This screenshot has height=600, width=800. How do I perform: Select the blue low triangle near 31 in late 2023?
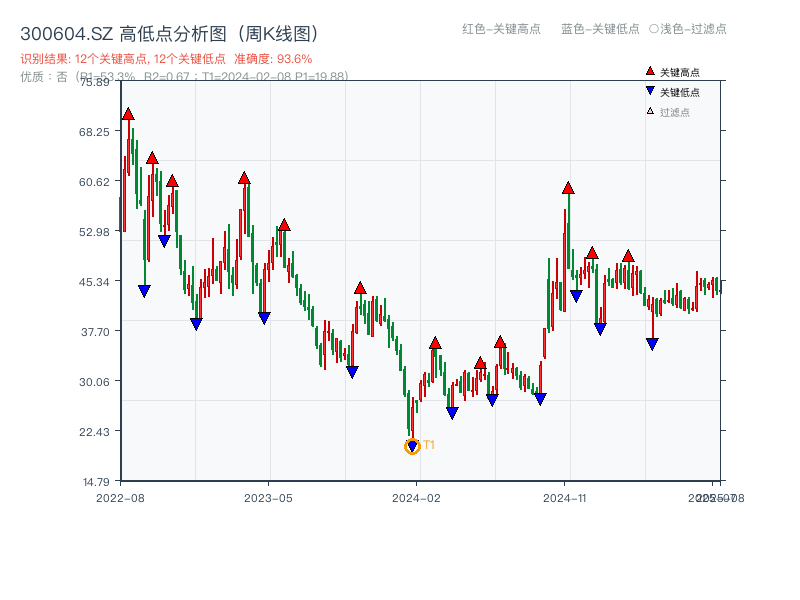point(352,372)
